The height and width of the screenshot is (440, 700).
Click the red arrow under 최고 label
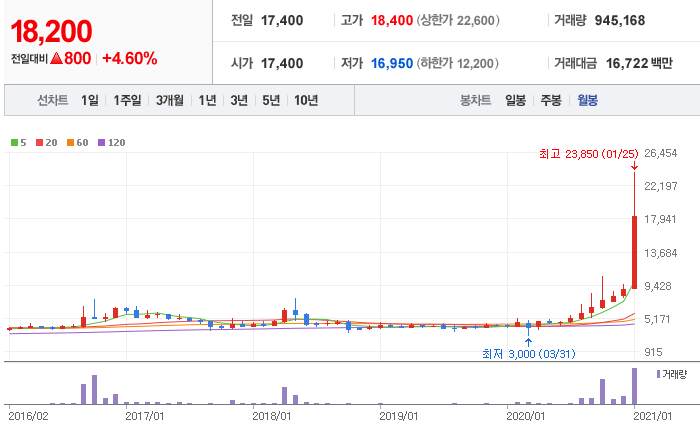tap(634, 166)
